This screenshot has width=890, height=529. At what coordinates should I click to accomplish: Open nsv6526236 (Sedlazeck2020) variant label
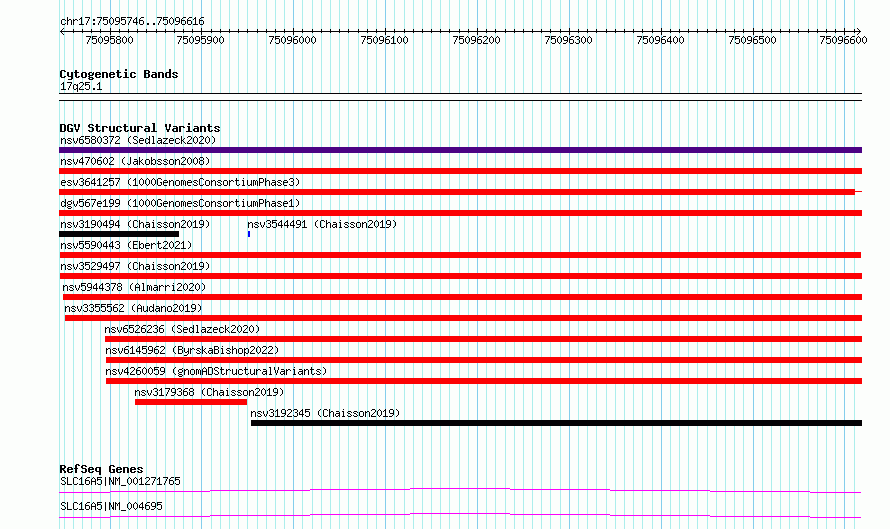pos(182,329)
